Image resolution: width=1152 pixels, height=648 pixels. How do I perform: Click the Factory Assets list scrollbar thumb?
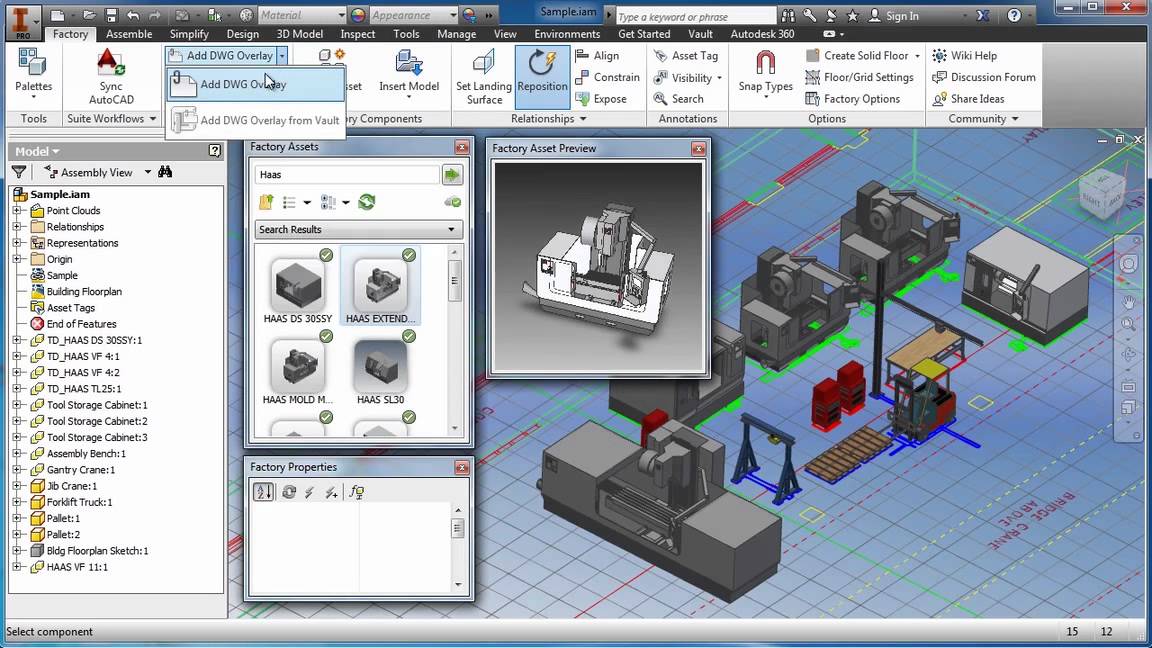[455, 280]
